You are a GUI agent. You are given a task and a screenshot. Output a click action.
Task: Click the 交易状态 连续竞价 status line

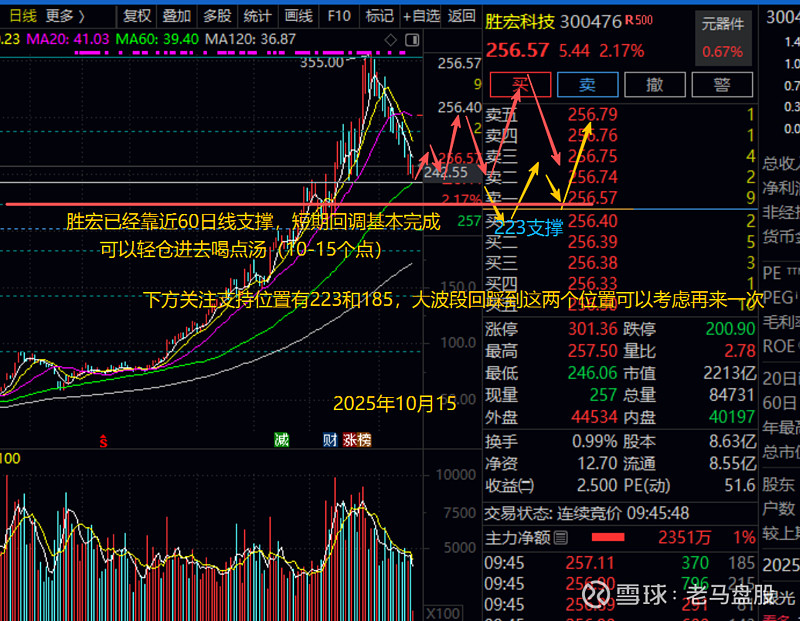(x=587, y=513)
